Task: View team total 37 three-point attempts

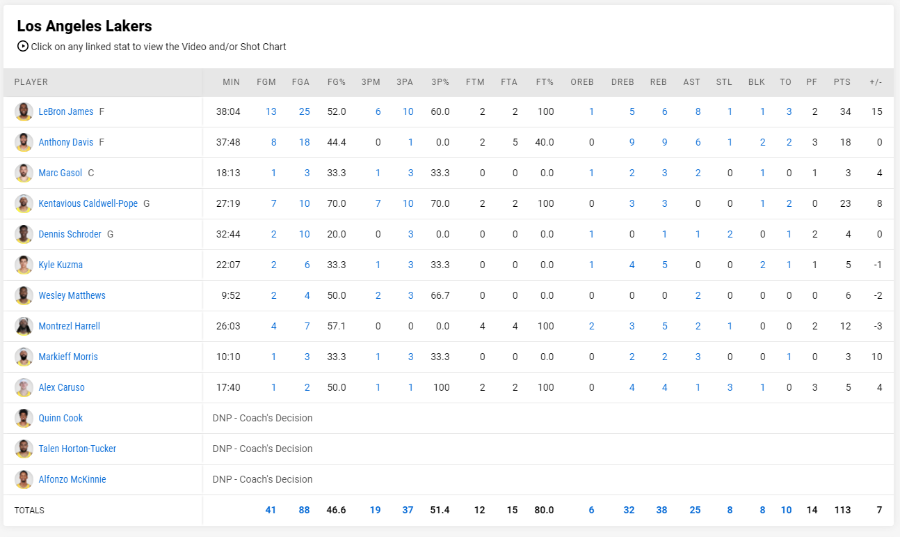Action: tap(408, 509)
